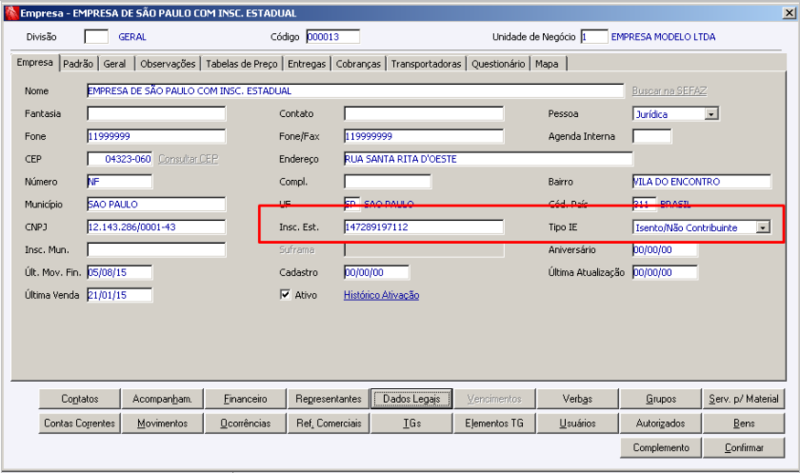Click the Bens button
The width and height of the screenshot is (800, 473).
744,423
